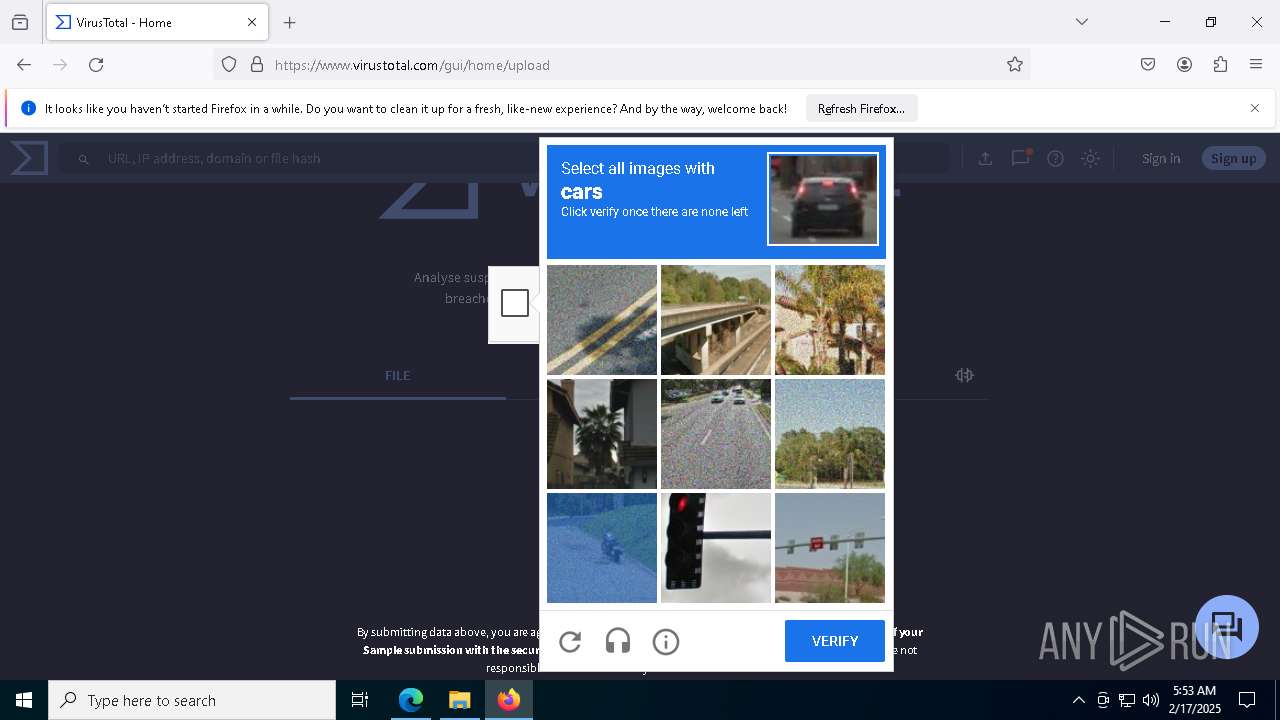Click the Refresh Firefox button
The width and height of the screenshot is (1280, 720).
[861, 108]
